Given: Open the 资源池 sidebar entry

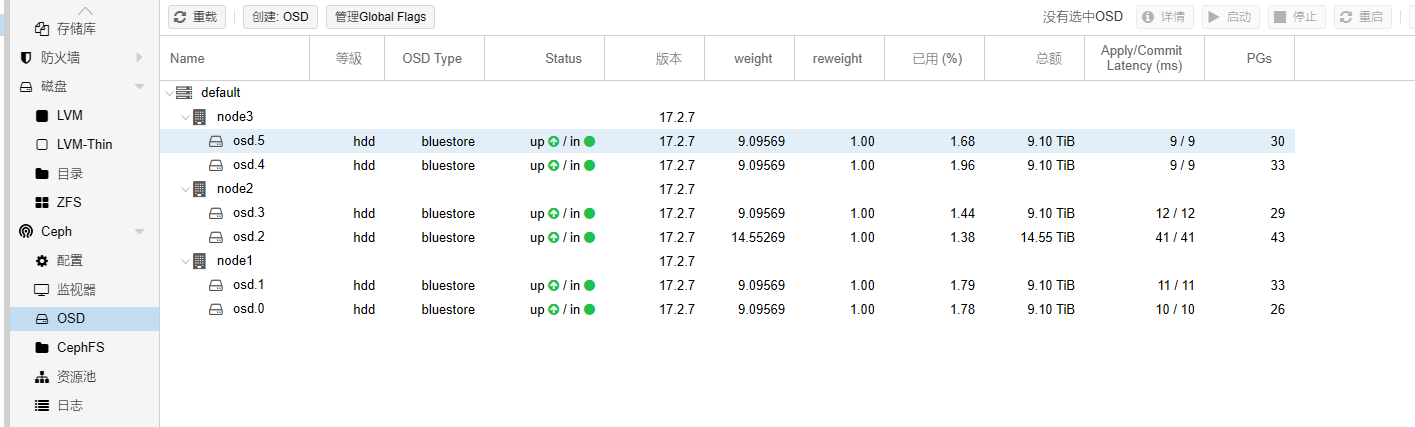Looking at the screenshot, I should tap(76, 377).
